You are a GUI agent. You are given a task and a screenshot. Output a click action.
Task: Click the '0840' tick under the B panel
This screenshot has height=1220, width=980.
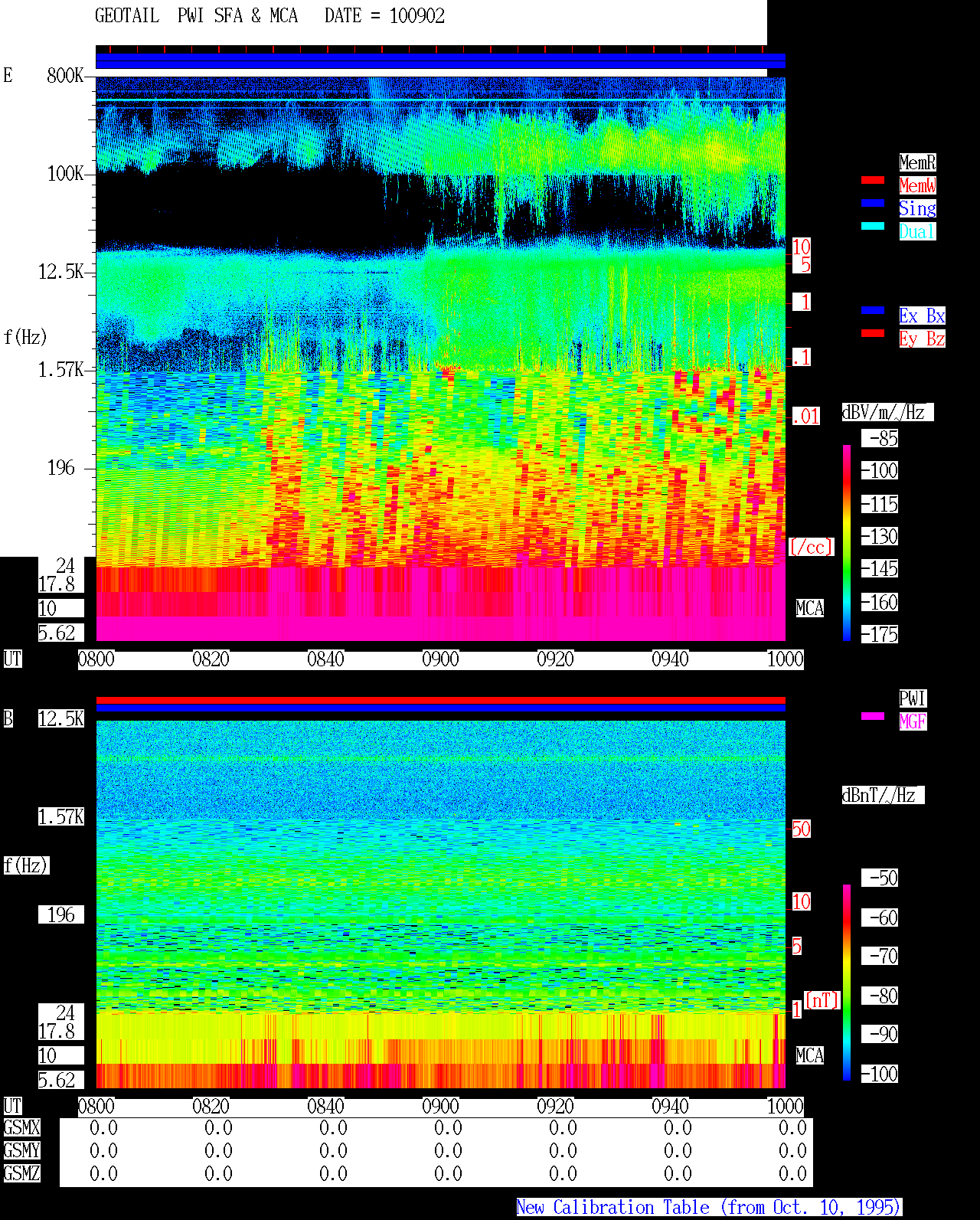325,1106
